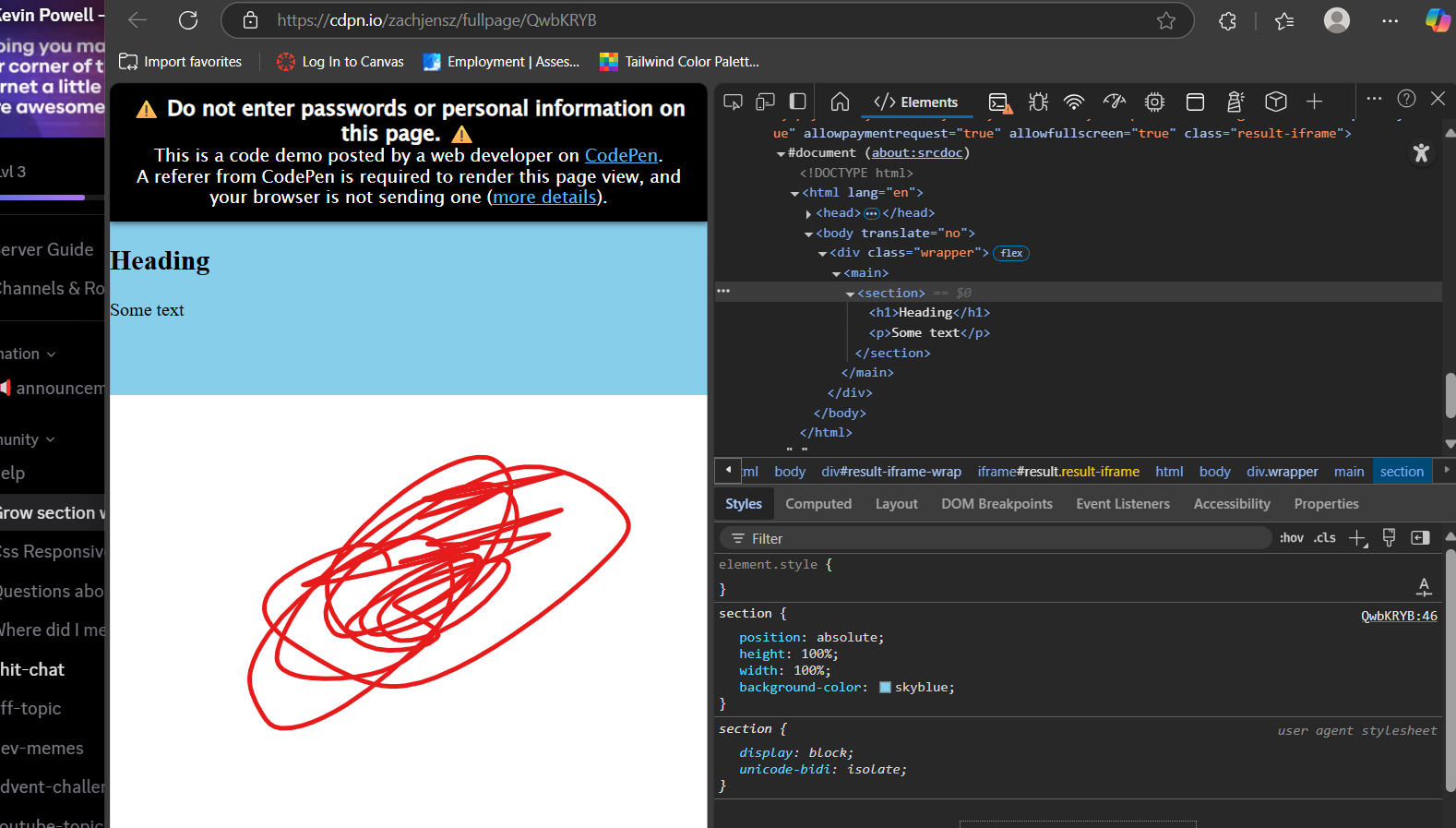Viewport: 1456px width, 828px height.
Task: Add page to favorites star
Action: tap(1166, 20)
